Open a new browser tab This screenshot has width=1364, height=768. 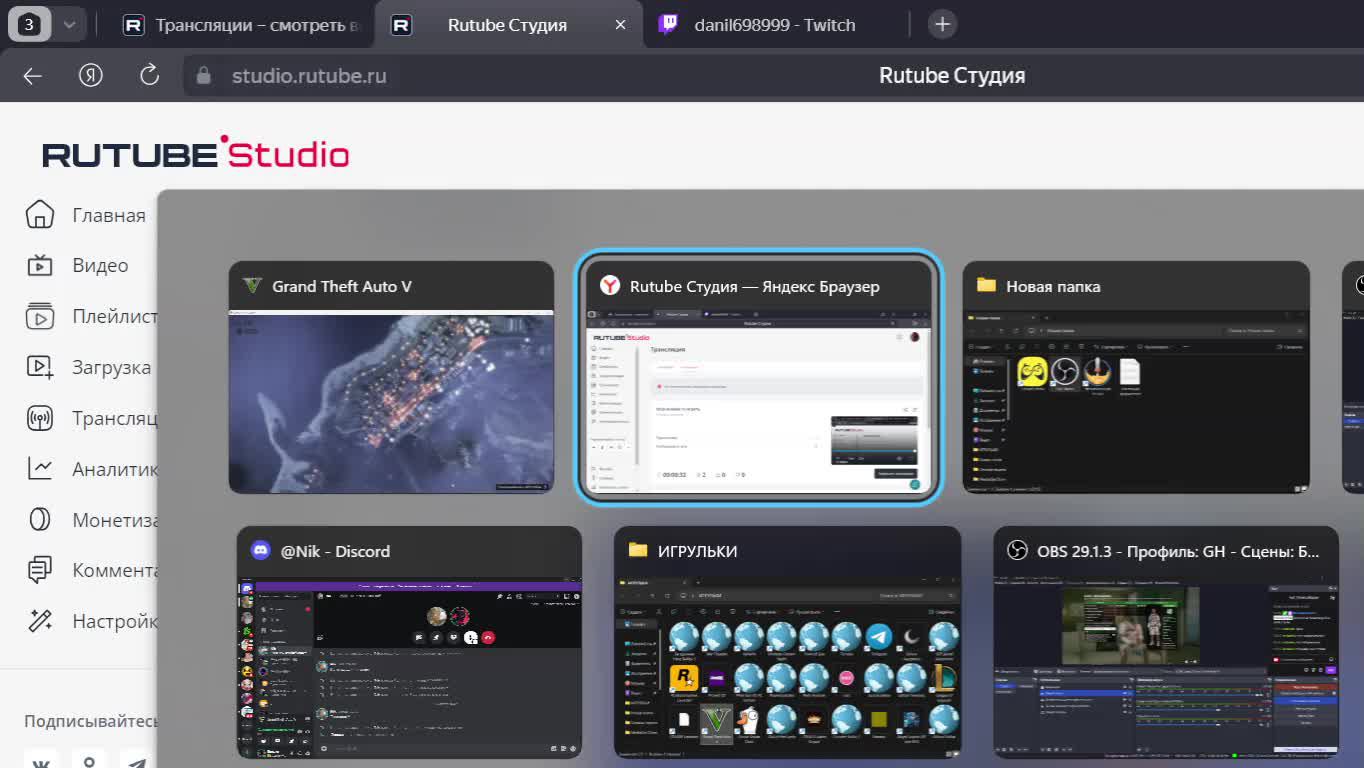[942, 25]
